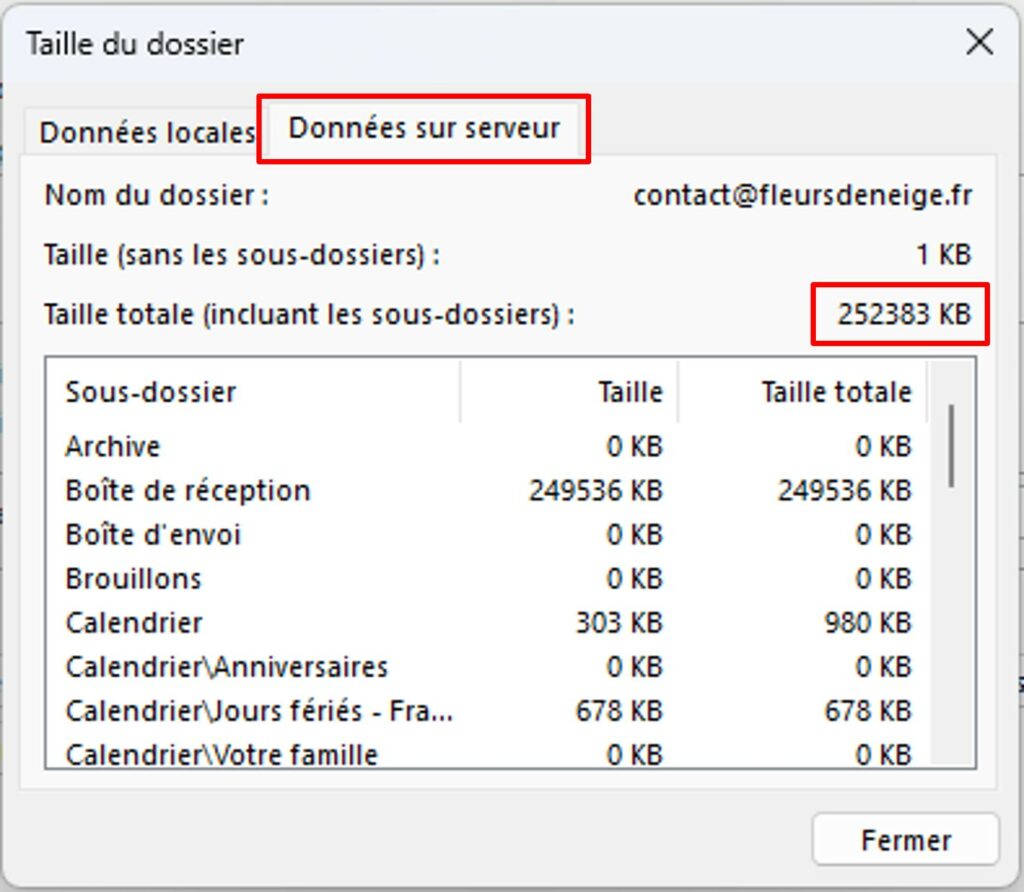Image resolution: width=1024 pixels, height=892 pixels.
Task: Switch to the Données locales tab
Action: click(x=146, y=133)
